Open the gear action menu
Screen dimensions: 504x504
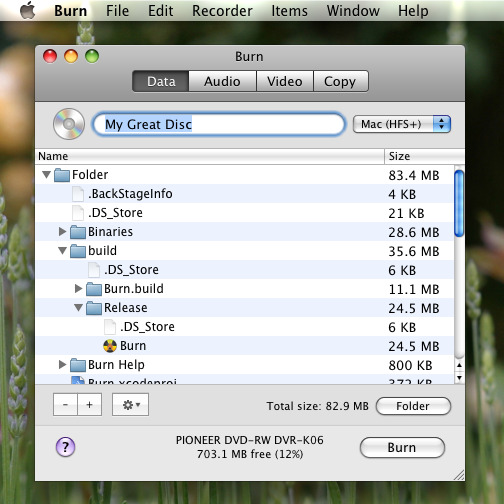click(131, 405)
